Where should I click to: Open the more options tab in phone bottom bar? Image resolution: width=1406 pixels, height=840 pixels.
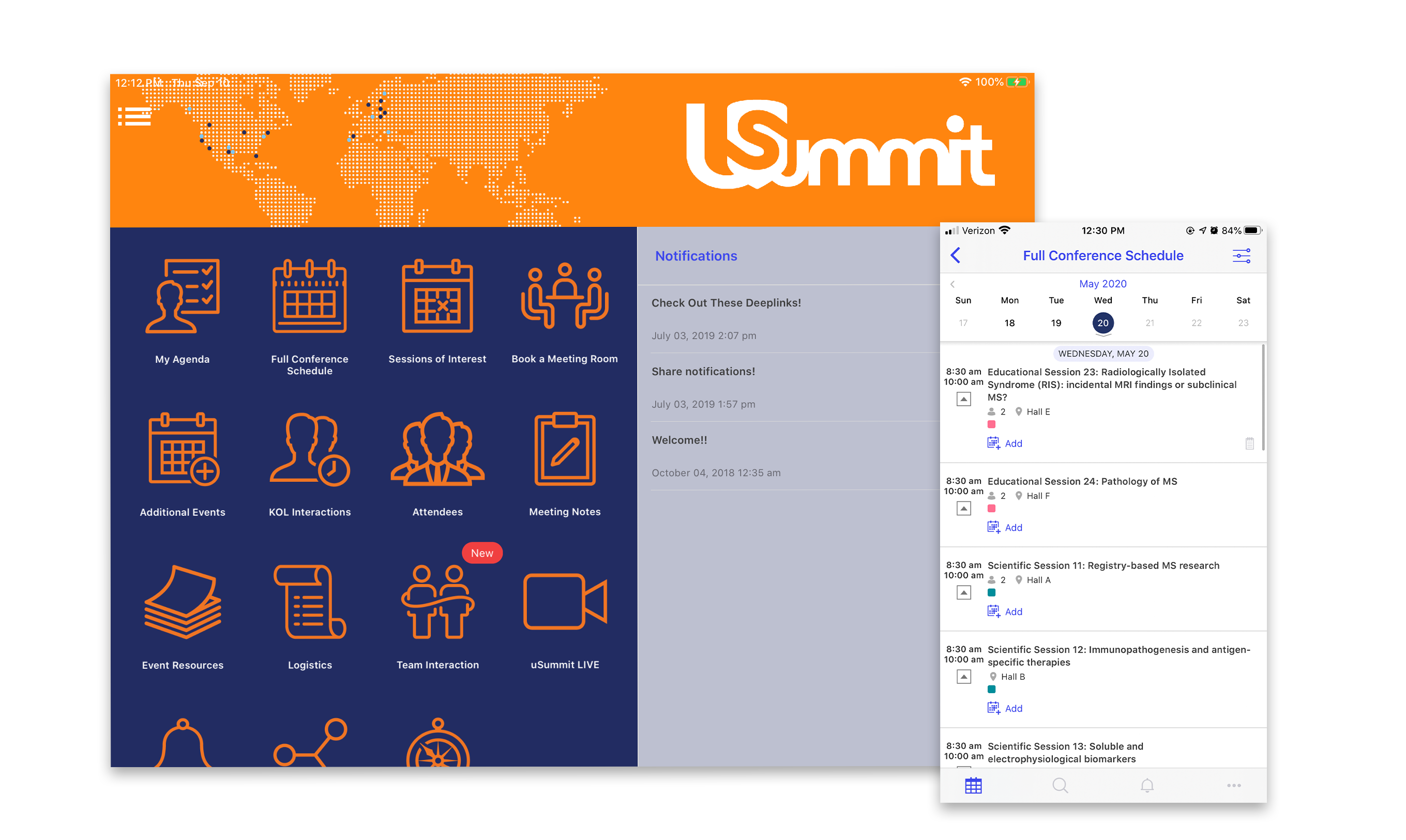click(x=1234, y=786)
